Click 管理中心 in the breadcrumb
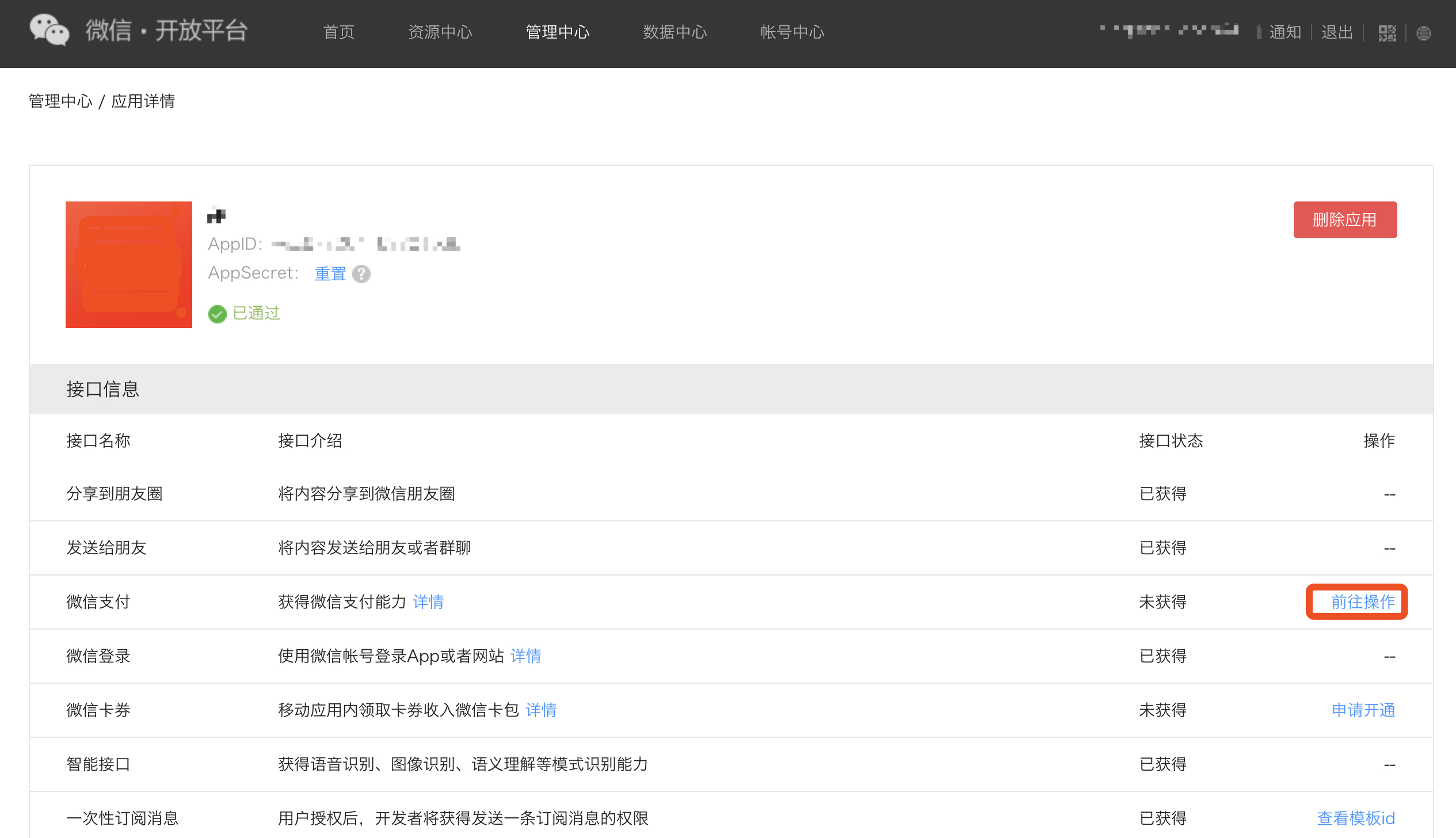The height and width of the screenshot is (838, 1456). click(x=60, y=101)
